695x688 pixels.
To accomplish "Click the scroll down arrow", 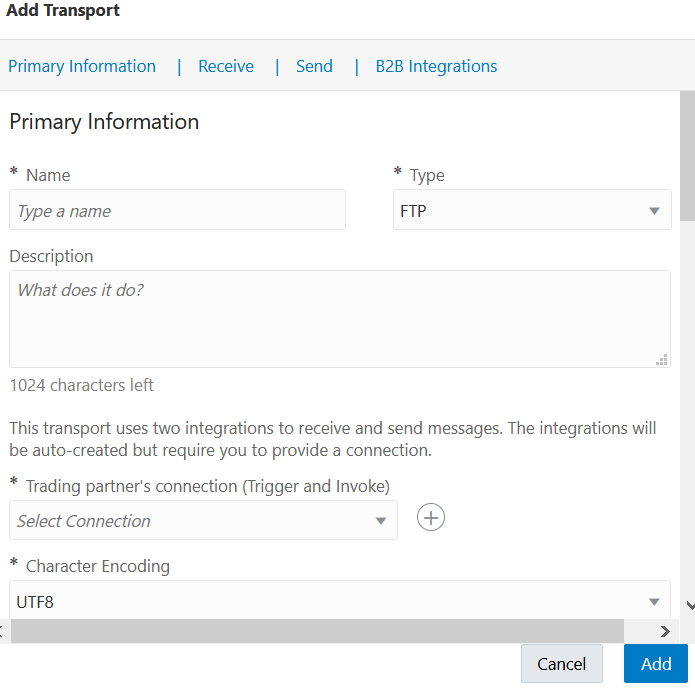I will (688, 605).
